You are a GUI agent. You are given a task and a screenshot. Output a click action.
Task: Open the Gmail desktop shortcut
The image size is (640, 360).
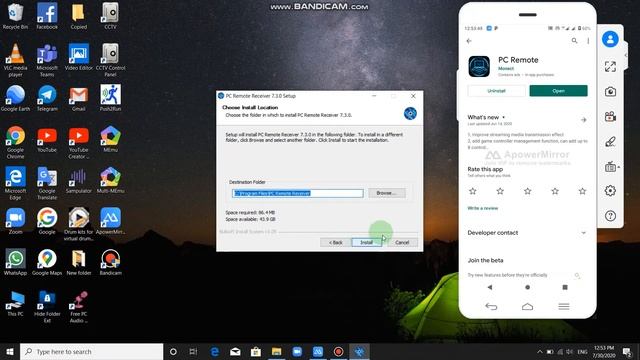pos(78,98)
